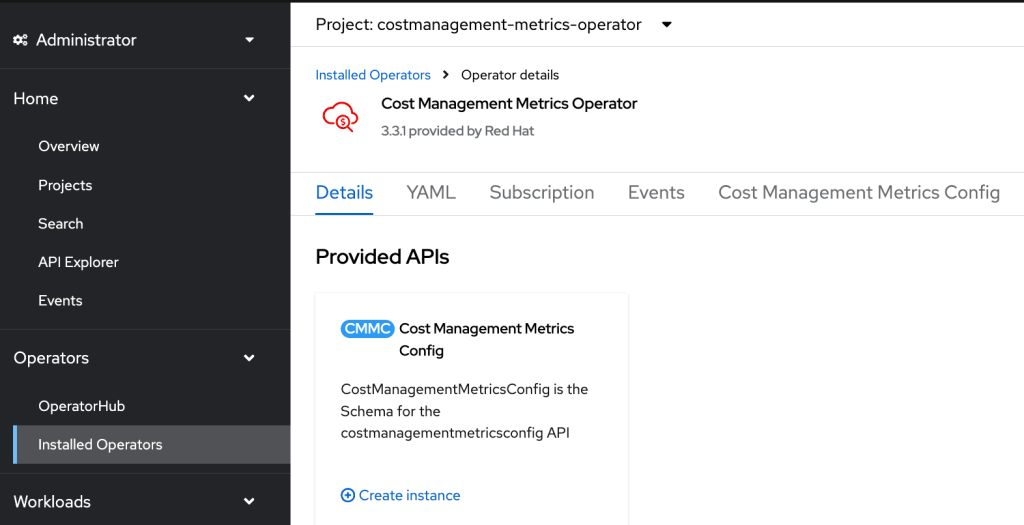Open OperatorHub in the sidebar
Screen dimensions: 1024x525
click(x=81, y=406)
